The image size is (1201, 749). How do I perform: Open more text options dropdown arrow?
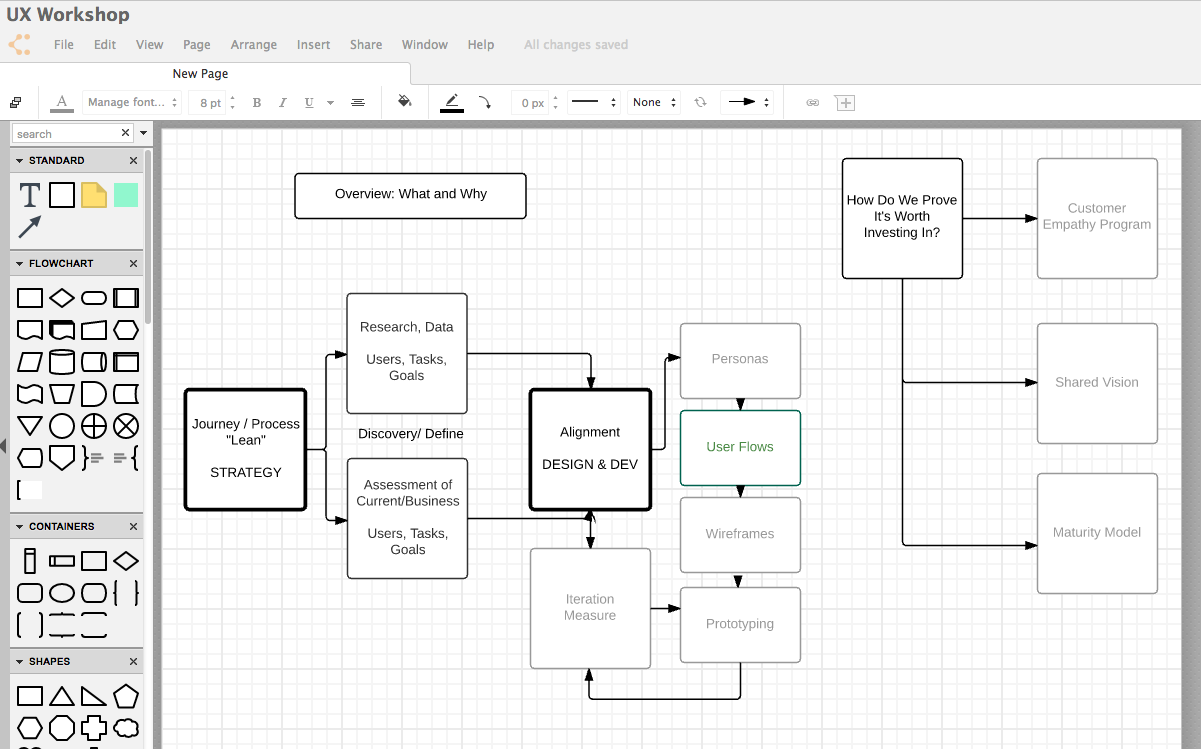coord(331,103)
